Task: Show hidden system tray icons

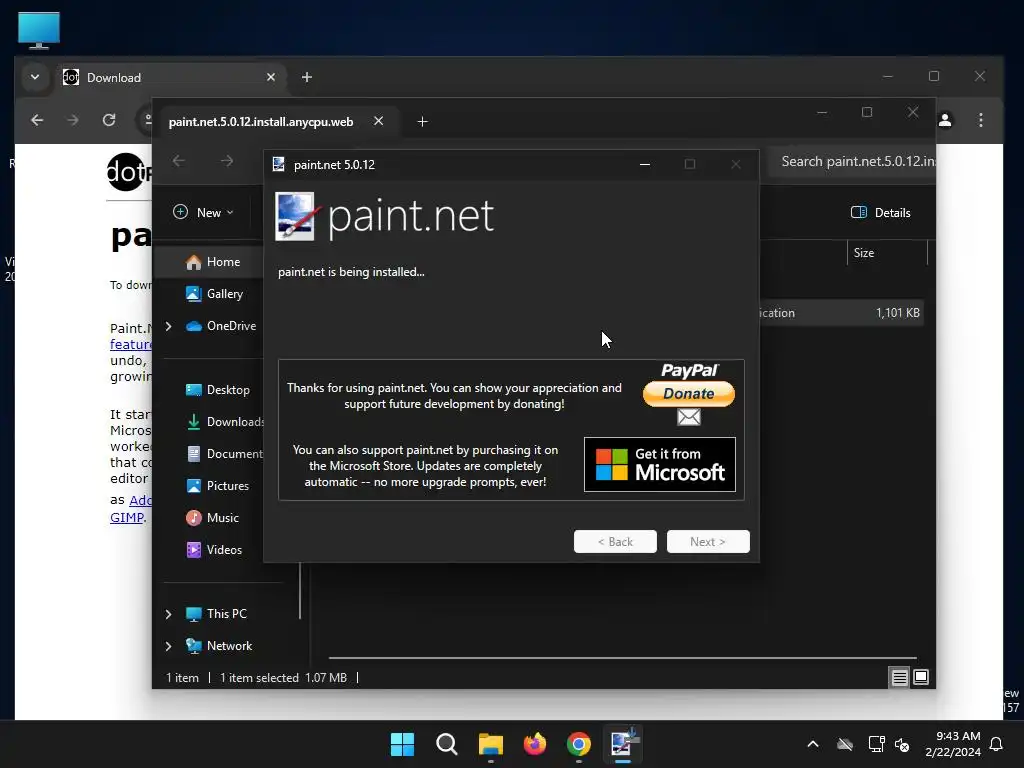Action: [x=813, y=744]
